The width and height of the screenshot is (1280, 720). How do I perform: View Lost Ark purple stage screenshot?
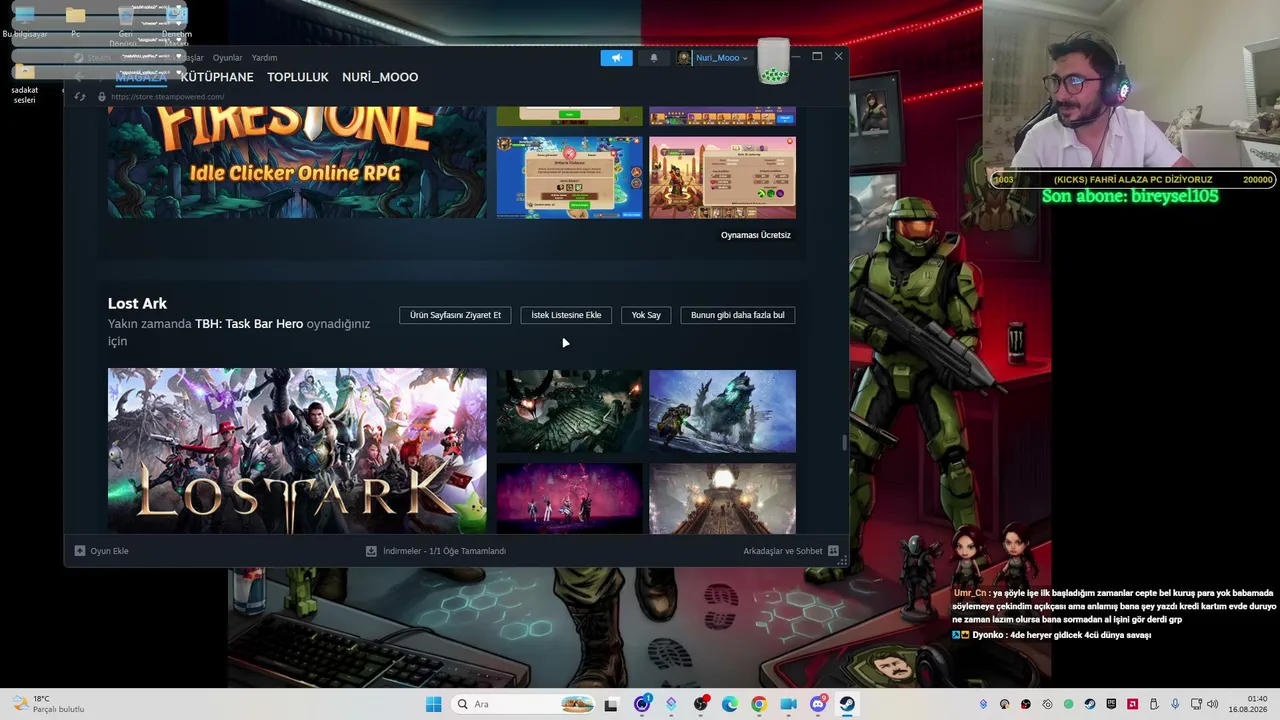(x=569, y=498)
